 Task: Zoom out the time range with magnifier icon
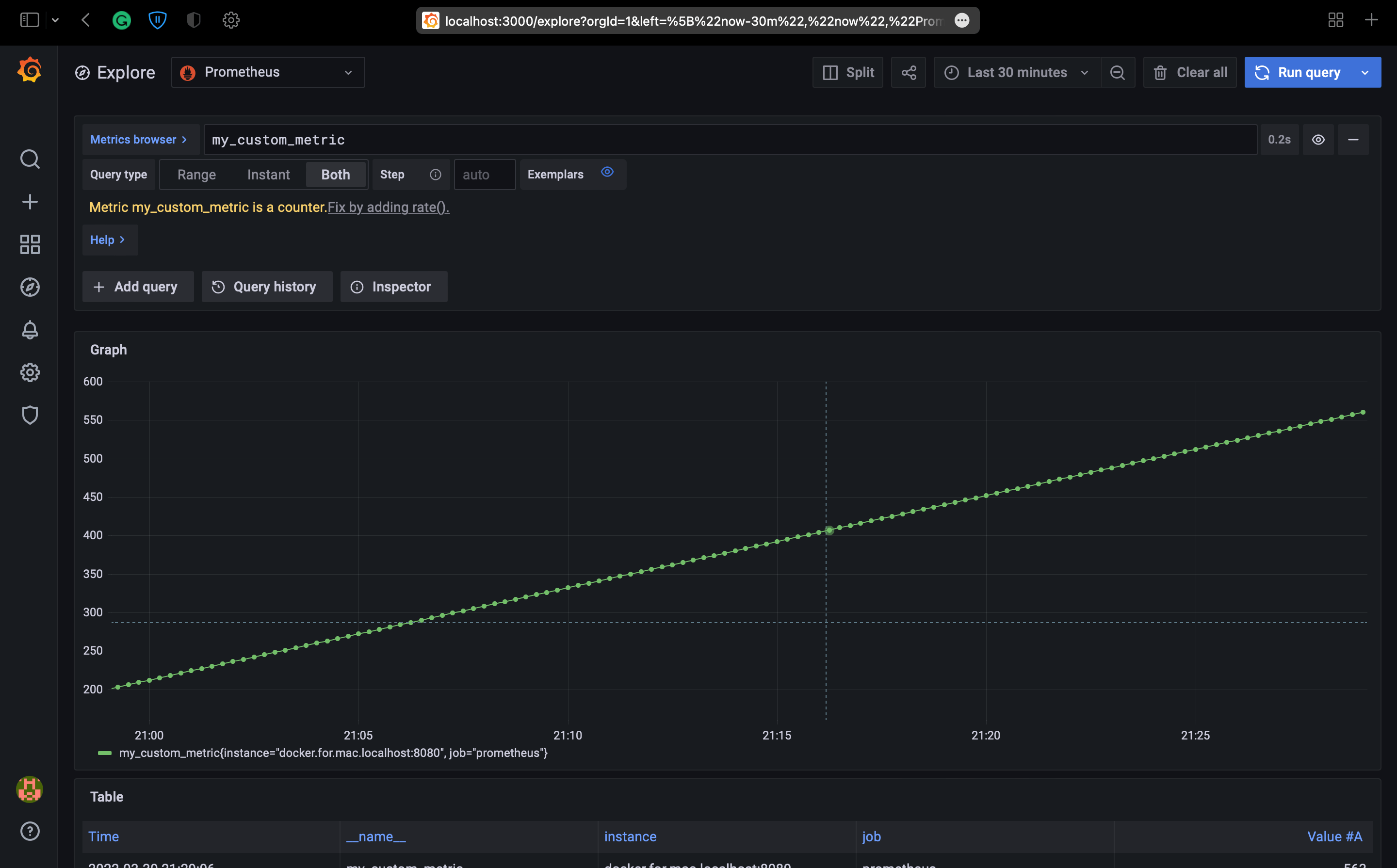coord(1118,72)
